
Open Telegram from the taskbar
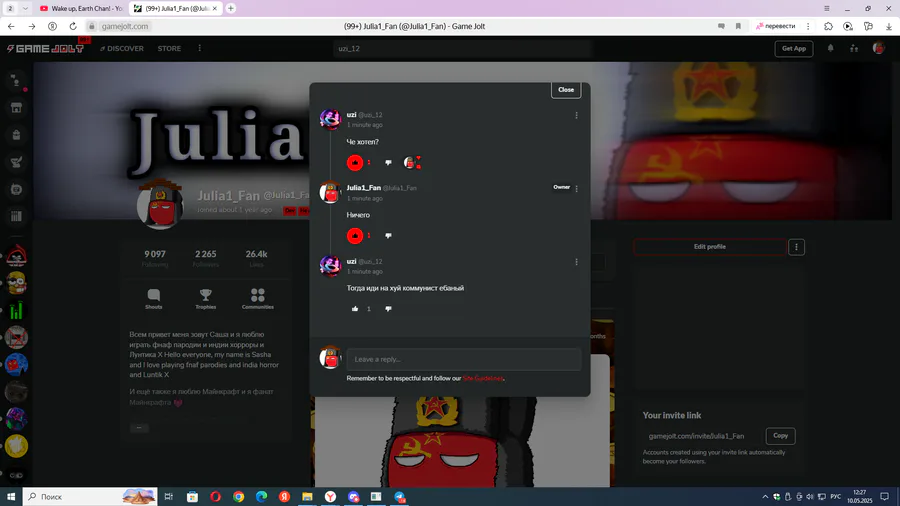(399, 496)
